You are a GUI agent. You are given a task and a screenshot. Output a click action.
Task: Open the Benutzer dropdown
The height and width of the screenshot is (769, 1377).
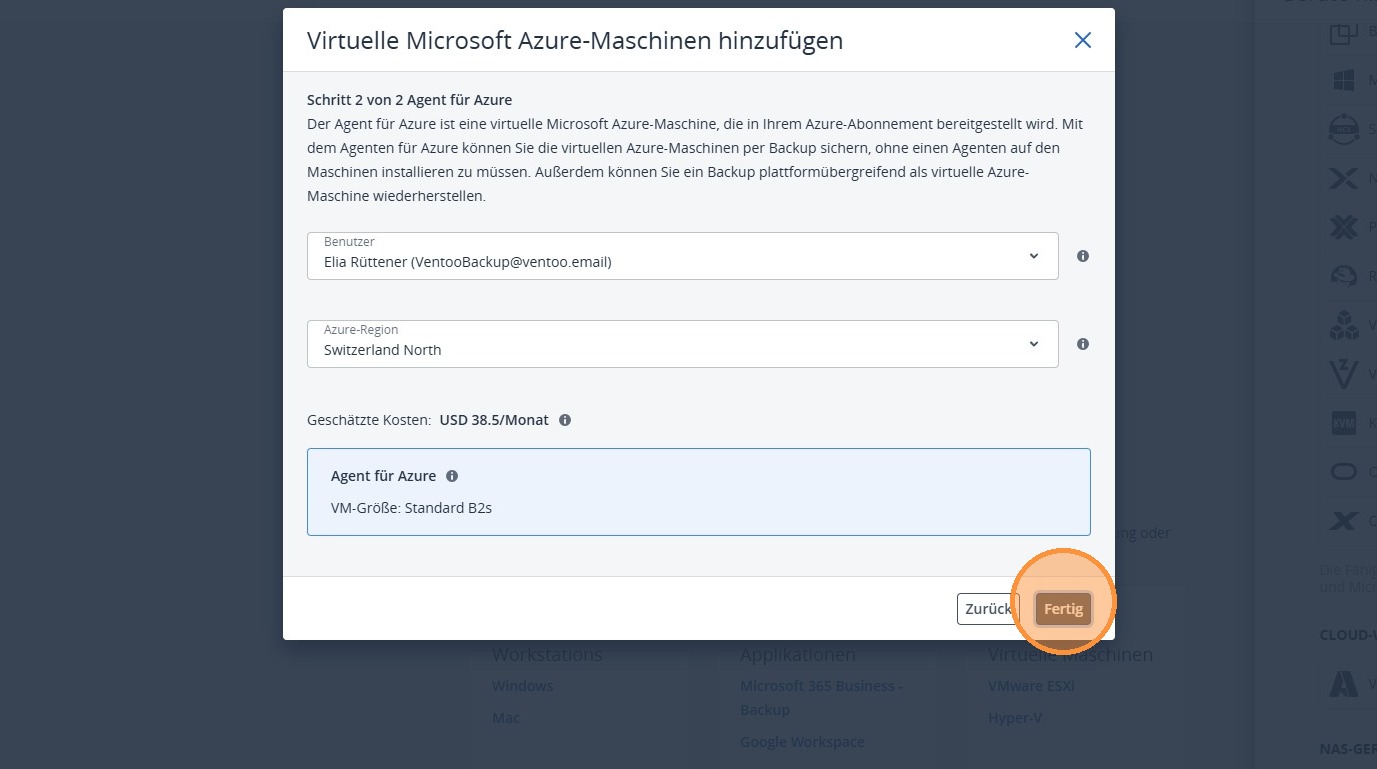[682, 256]
